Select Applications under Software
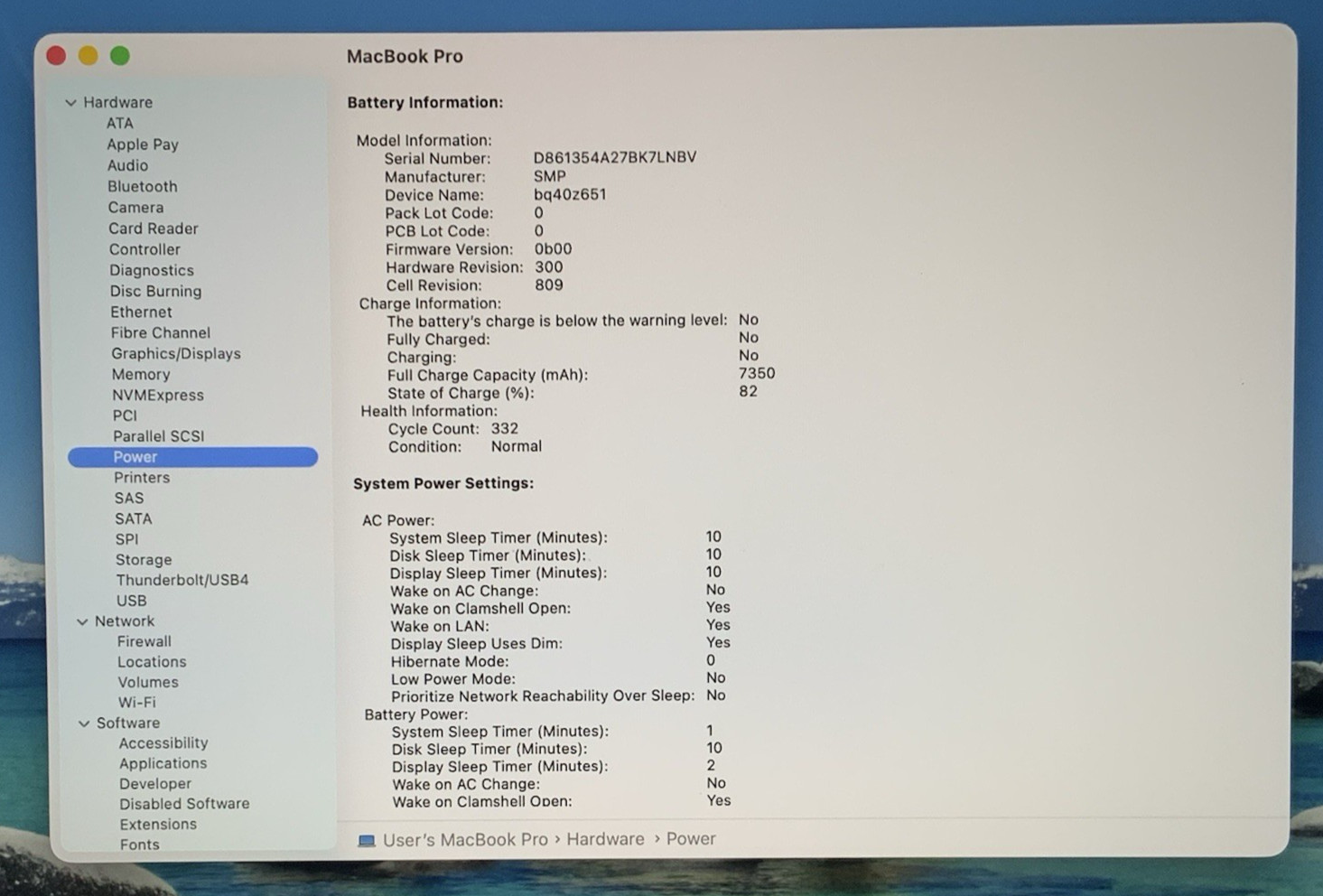Image resolution: width=1323 pixels, height=896 pixels. pos(163,764)
